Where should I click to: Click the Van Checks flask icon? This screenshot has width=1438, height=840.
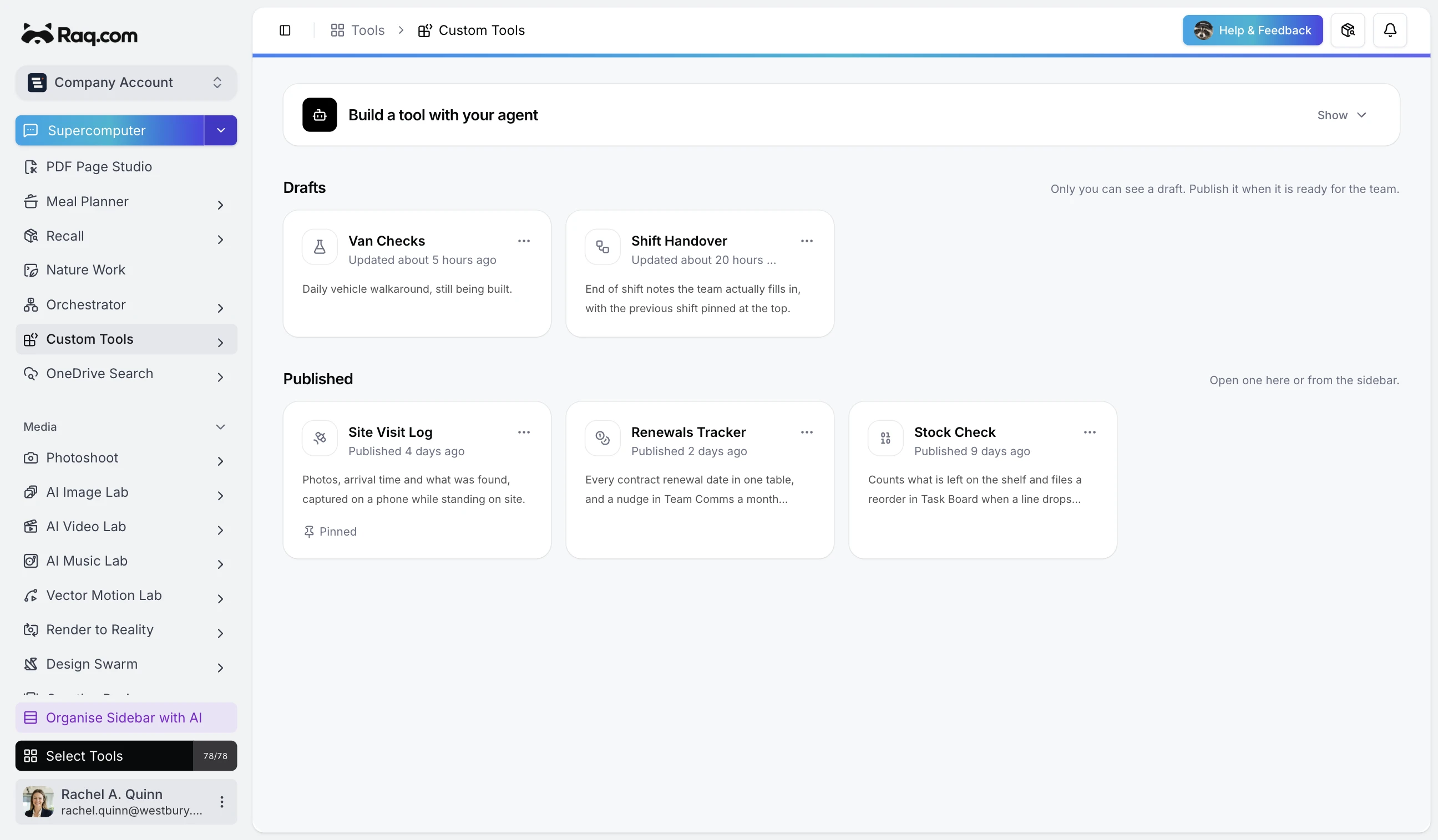coord(320,247)
